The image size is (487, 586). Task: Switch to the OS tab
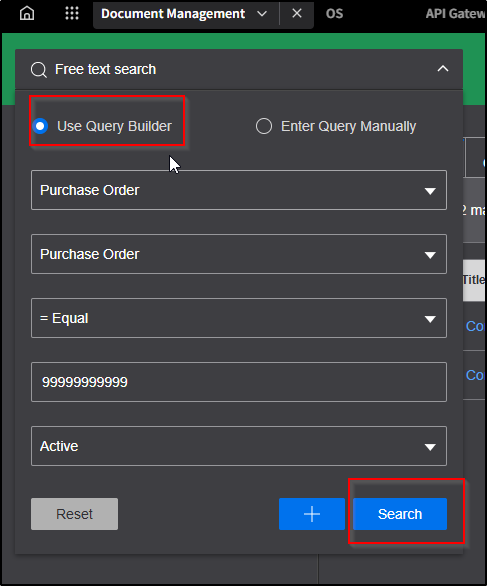click(334, 14)
